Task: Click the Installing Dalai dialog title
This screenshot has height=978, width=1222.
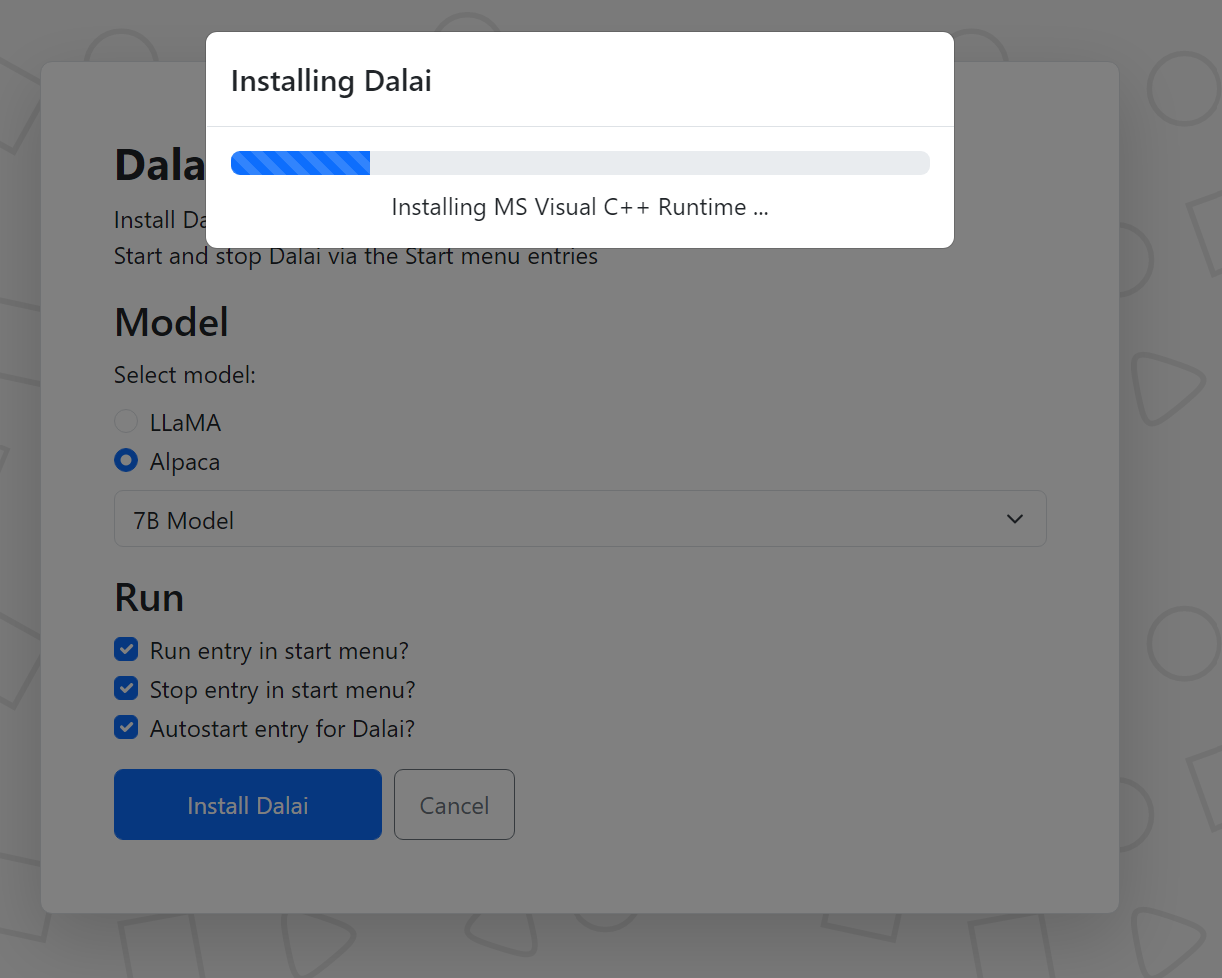Action: (x=331, y=81)
